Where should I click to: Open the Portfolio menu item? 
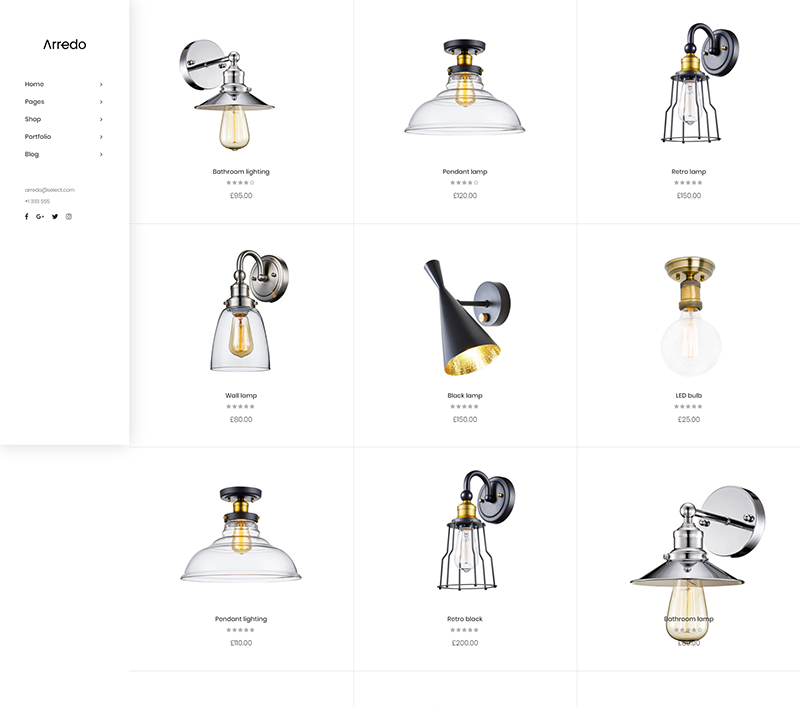click(x=38, y=137)
